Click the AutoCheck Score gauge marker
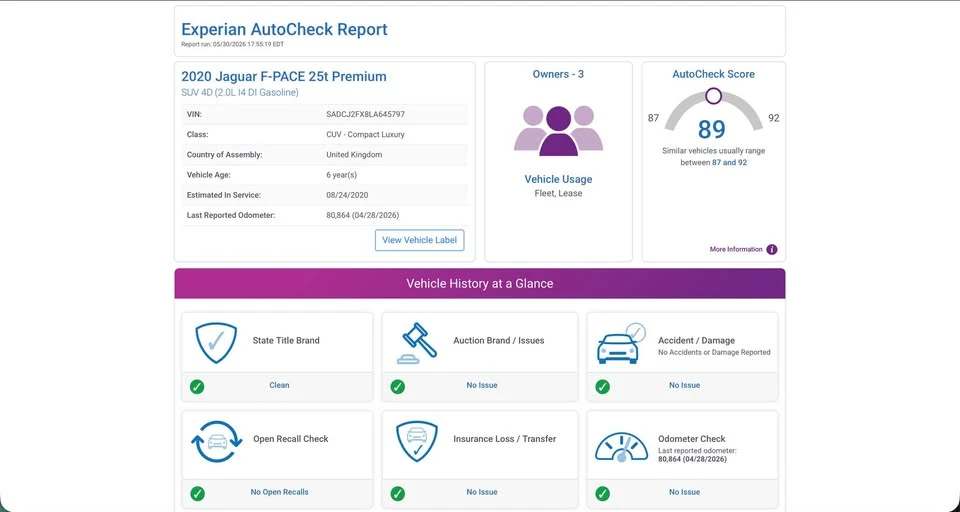This screenshot has height=512, width=960. pos(713,96)
